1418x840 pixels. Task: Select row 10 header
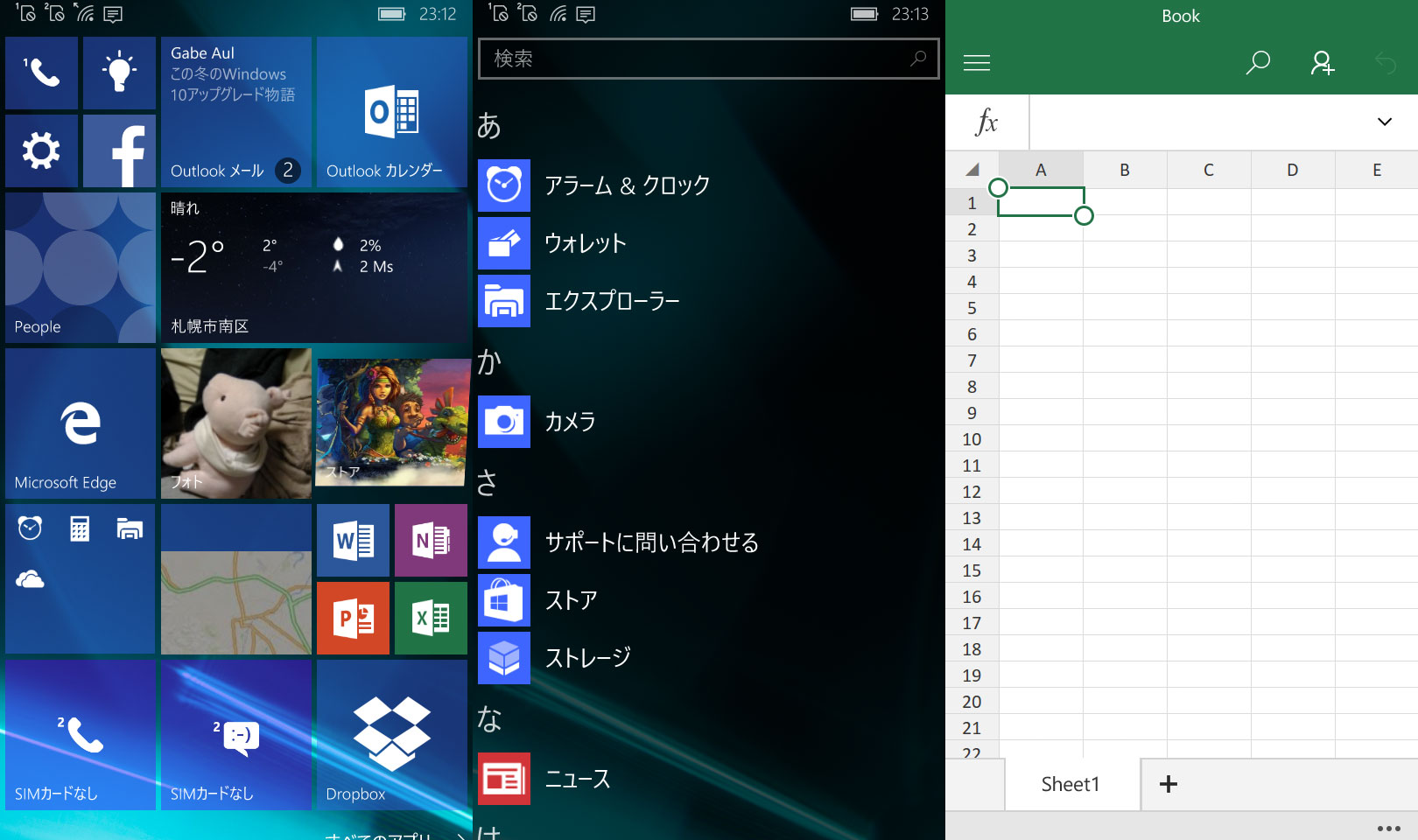click(972, 439)
